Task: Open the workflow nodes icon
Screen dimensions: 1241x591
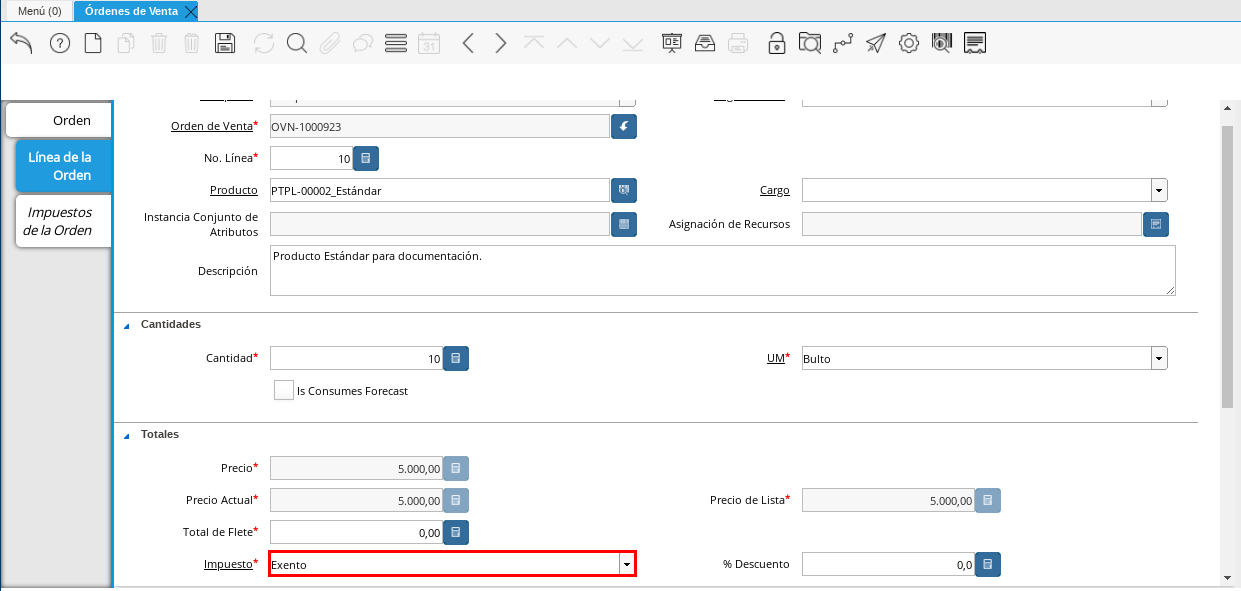Action: pos(843,43)
